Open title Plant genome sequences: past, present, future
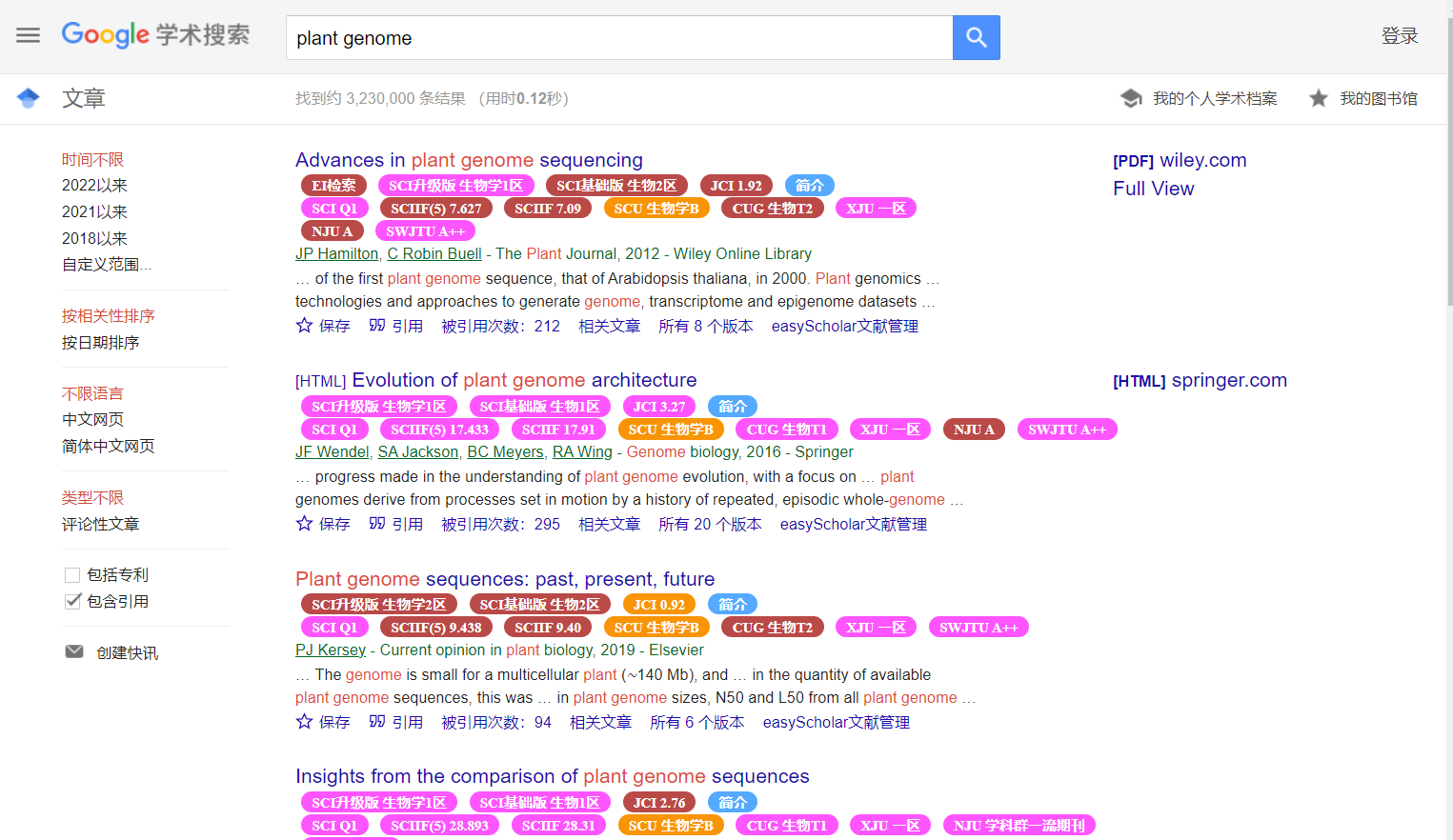The height and width of the screenshot is (840, 1453). 505,579
